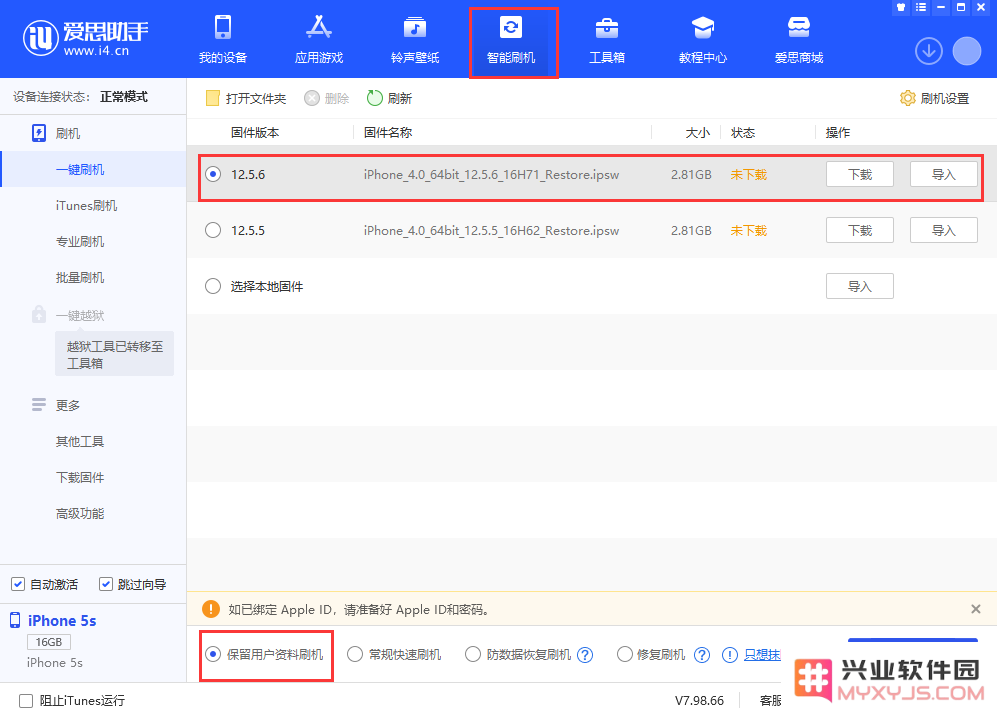Open the 我的设备 device tab
The width and height of the screenshot is (997, 717).
click(x=223, y=40)
